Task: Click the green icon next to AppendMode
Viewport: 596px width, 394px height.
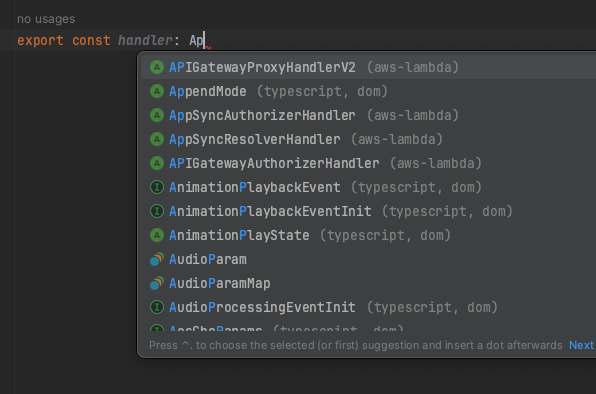Action: [x=157, y=91]
